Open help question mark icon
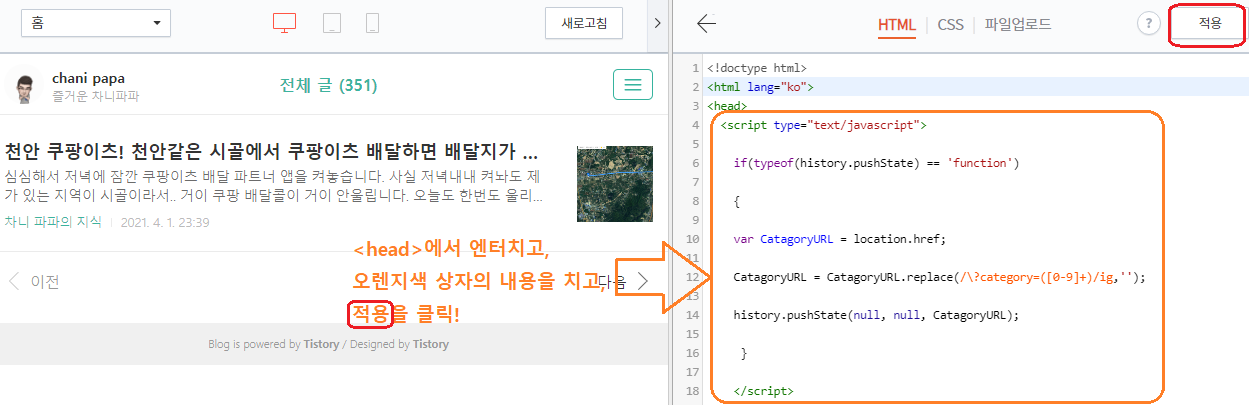This screenshot has width=1249, height=405. (x=1149, y=24)
